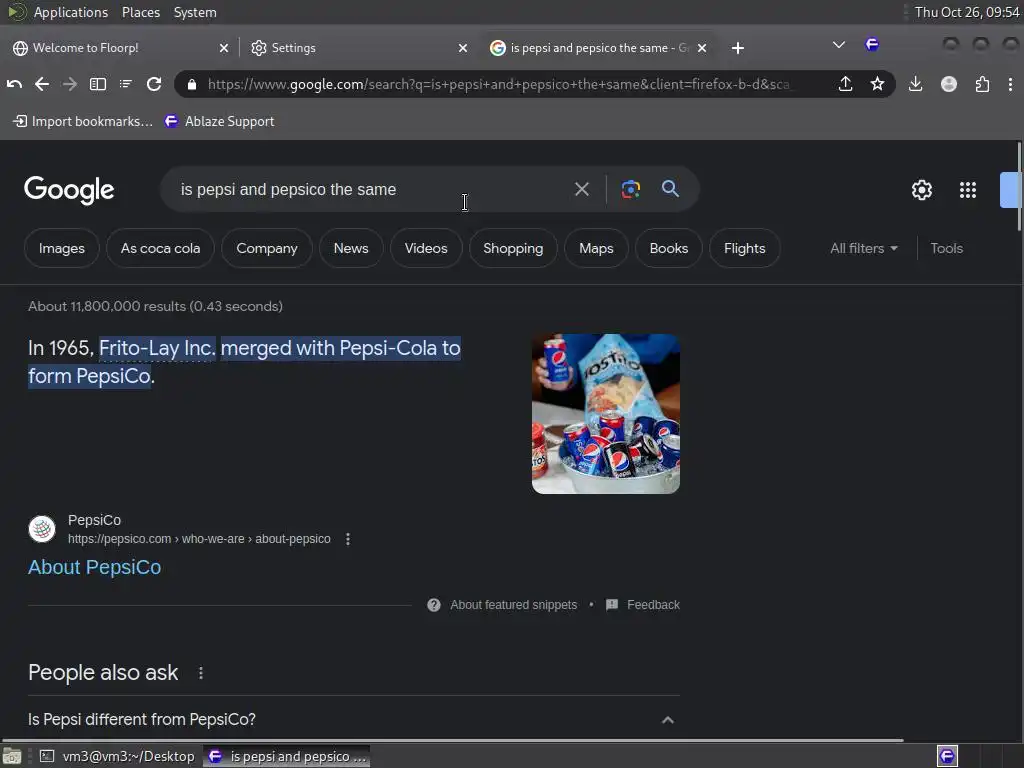Open the All filters dropdown

coord(863,249)
